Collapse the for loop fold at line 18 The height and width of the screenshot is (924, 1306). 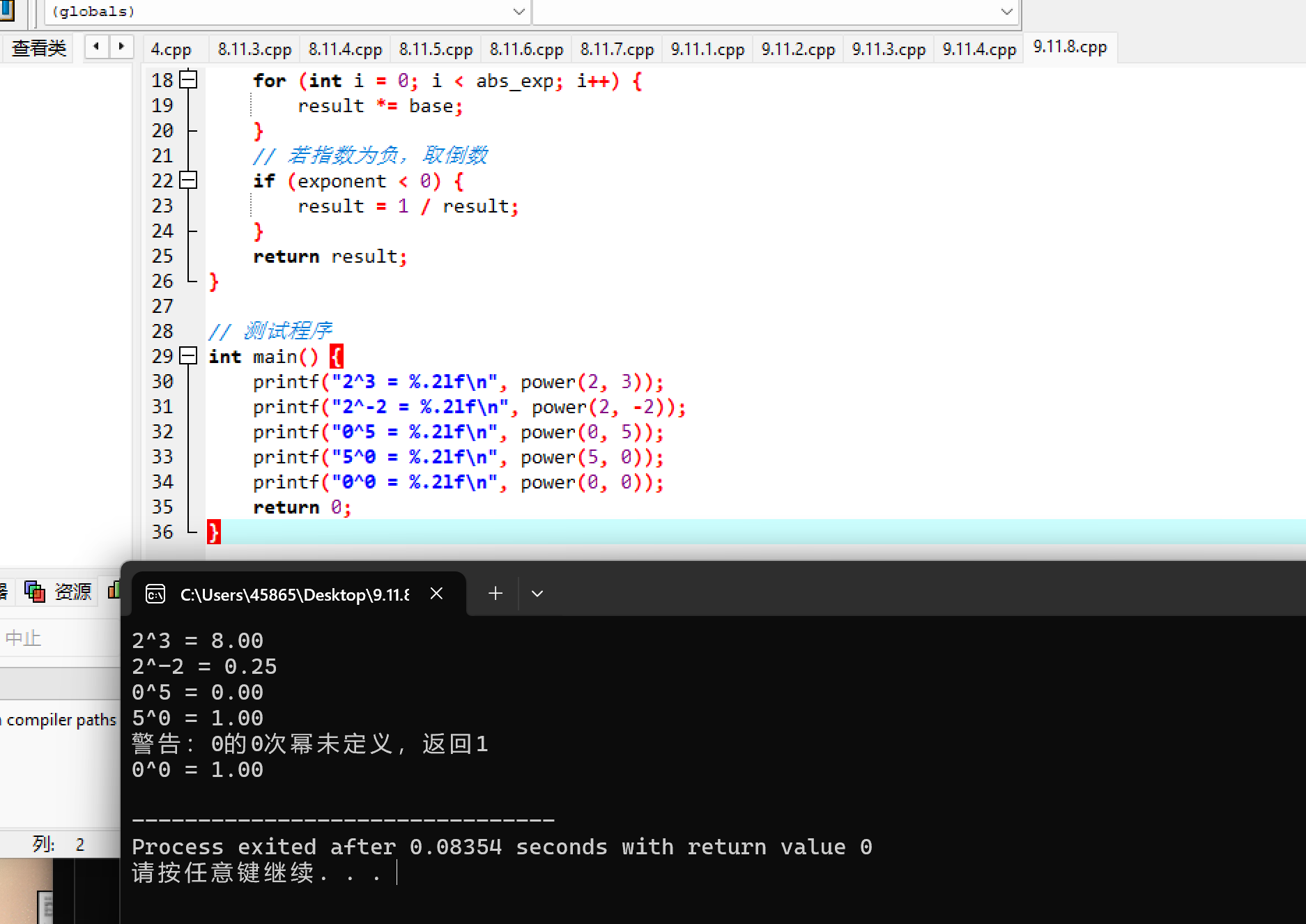click(188, 80)
